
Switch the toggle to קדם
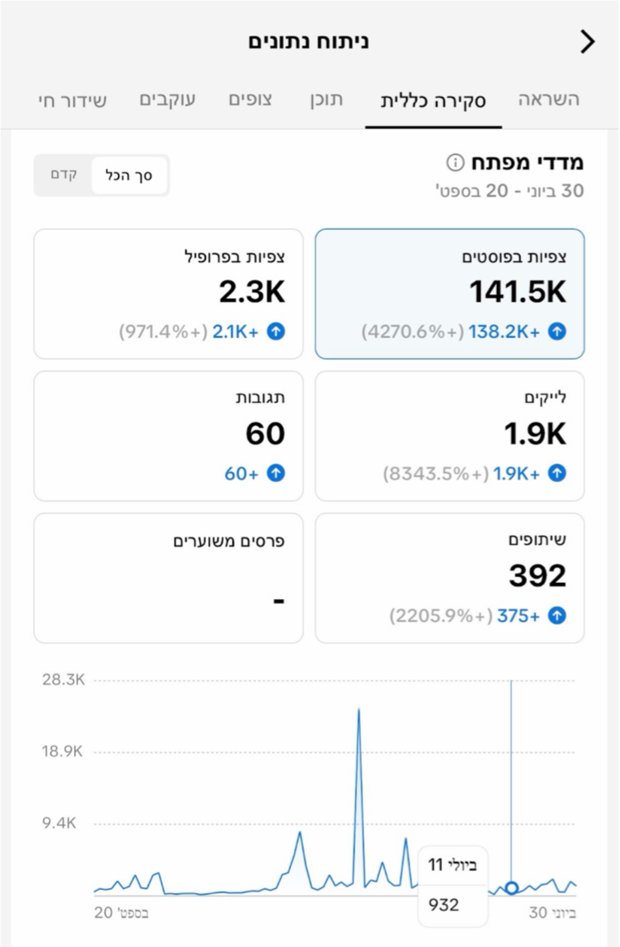click(x=63, y=175)
